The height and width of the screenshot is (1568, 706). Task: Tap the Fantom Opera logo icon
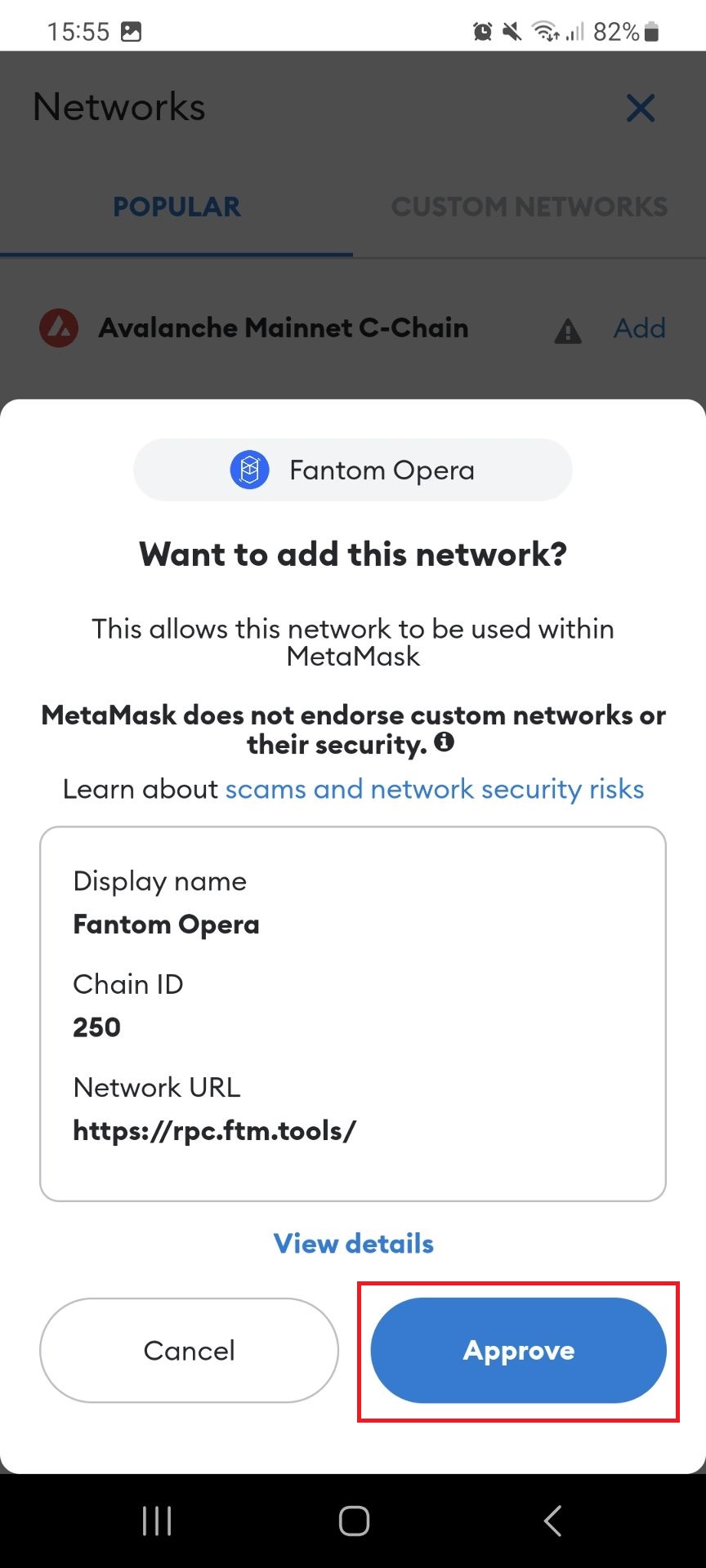249,470
